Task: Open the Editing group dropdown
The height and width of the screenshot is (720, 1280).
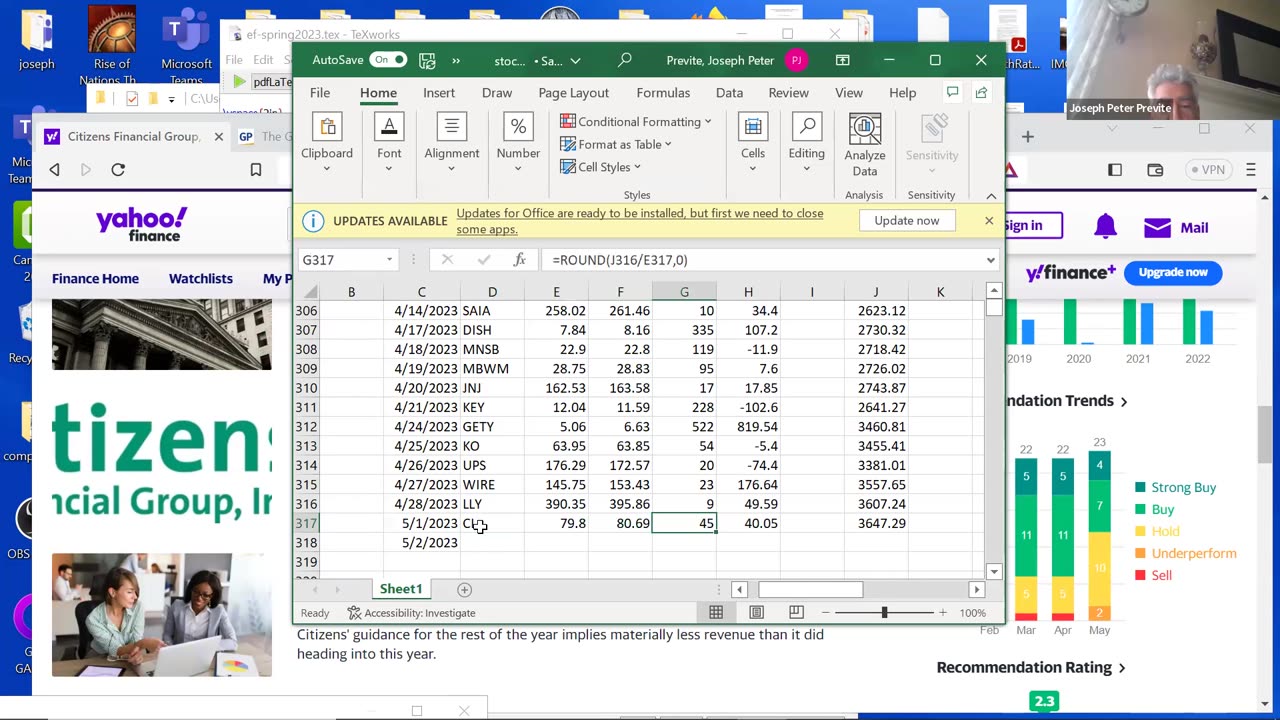Action: click(x=806, y=143)
